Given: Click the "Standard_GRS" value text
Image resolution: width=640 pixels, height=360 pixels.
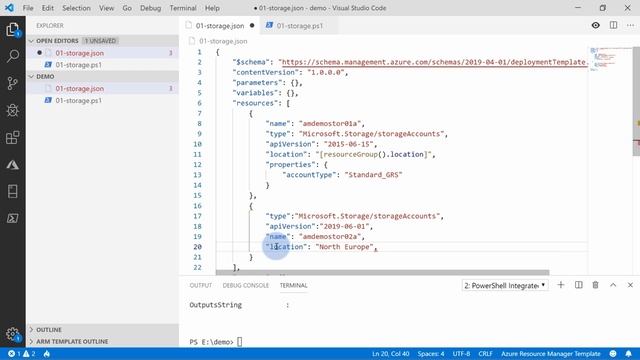Looking at the screenshot, I should (373, 175).
